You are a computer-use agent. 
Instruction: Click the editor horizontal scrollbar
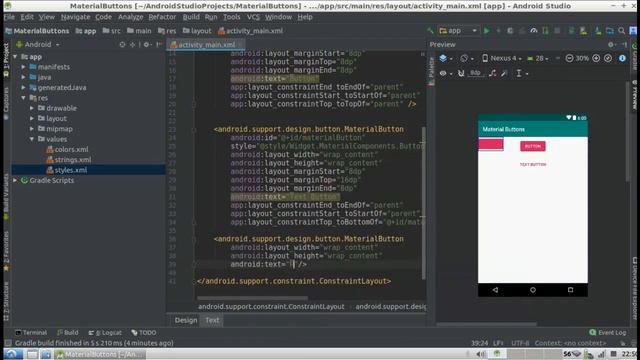(x=252, y=298)
